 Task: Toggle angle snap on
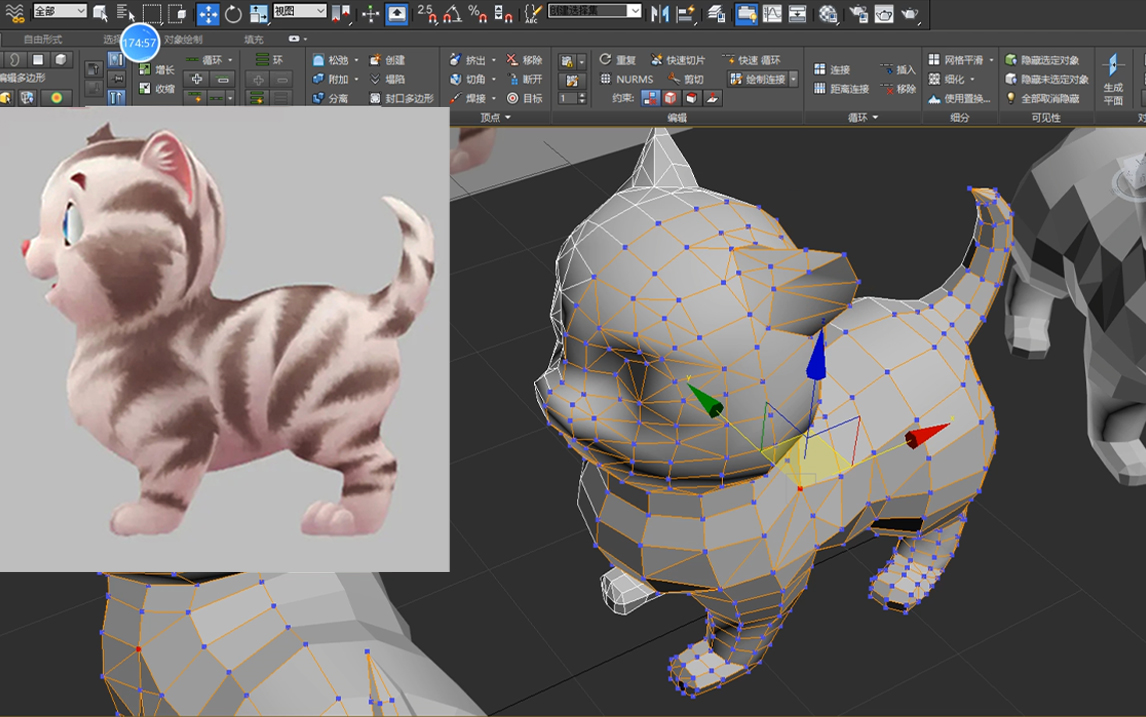452,13
